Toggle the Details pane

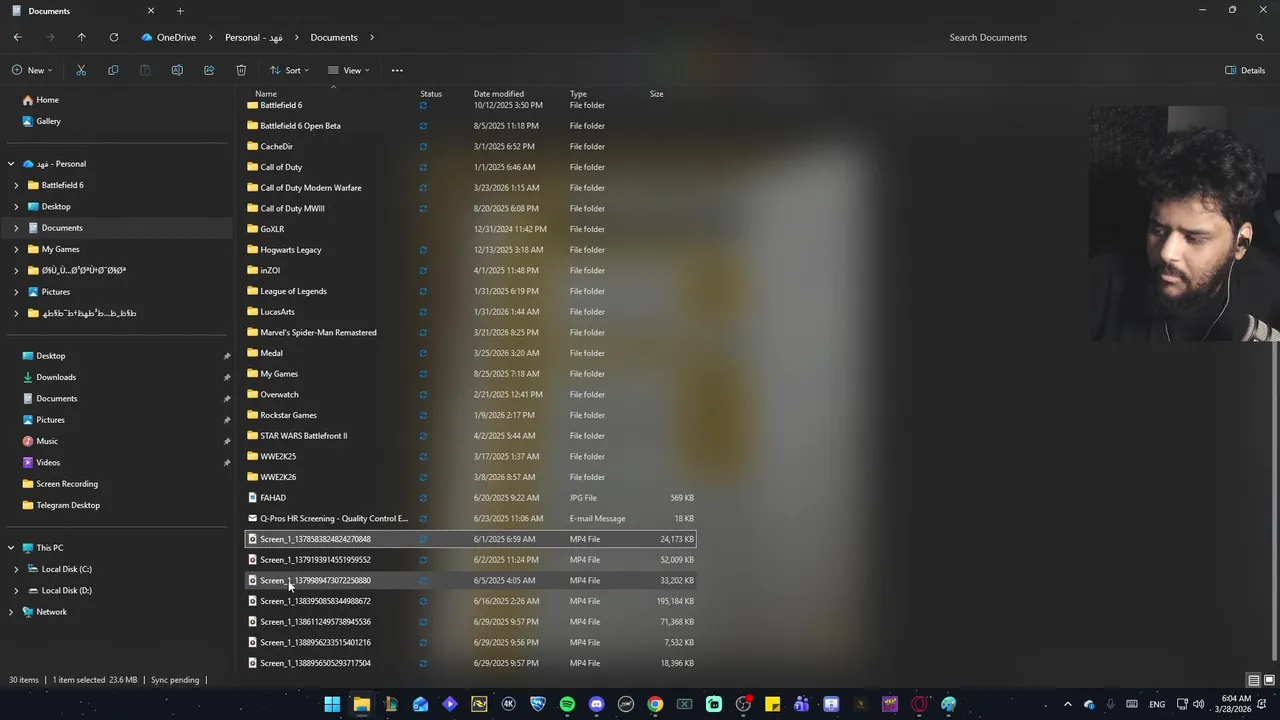[x=1245, y=70]
